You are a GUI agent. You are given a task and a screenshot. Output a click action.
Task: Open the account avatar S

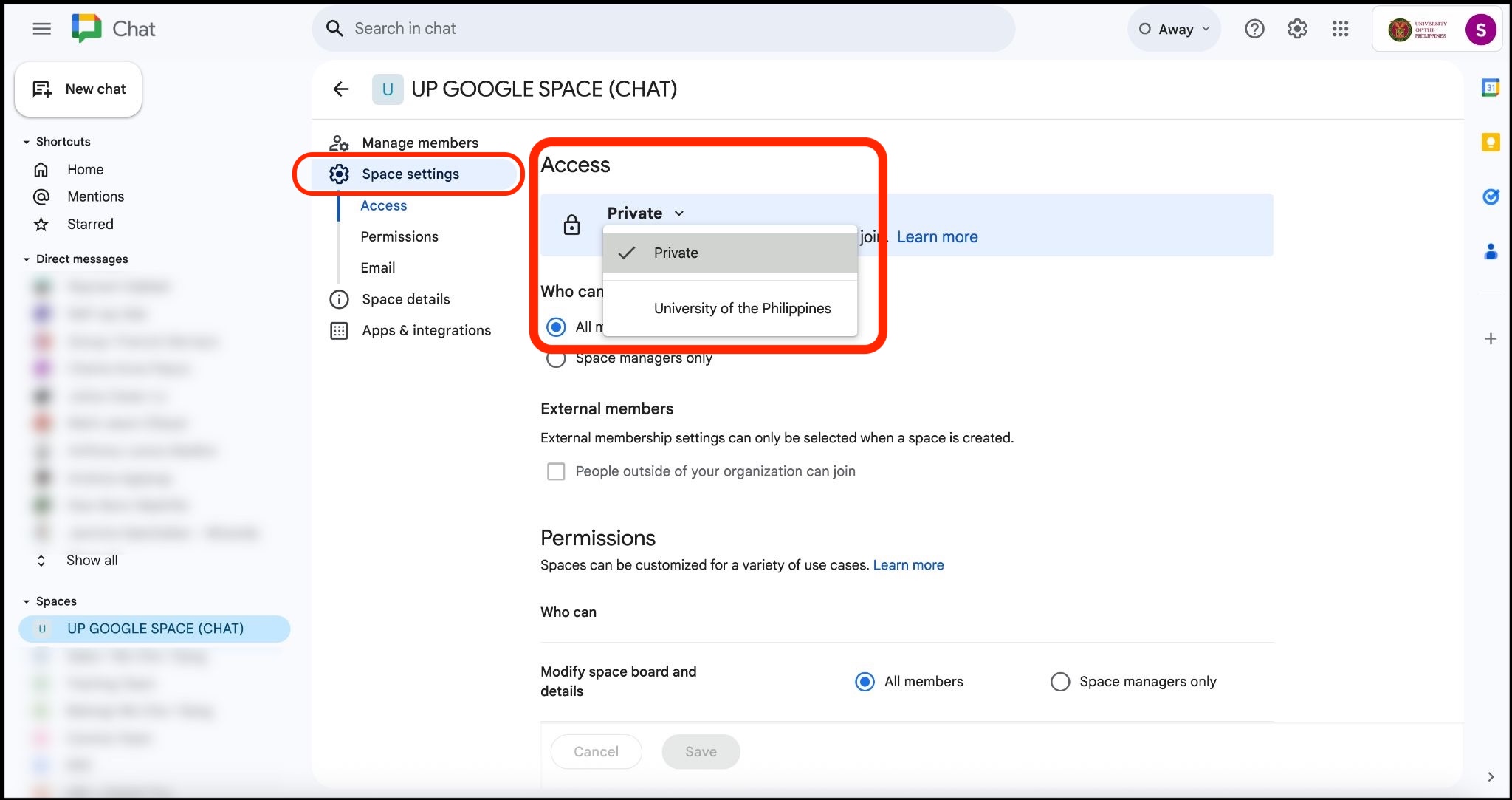click(1480, 30)
